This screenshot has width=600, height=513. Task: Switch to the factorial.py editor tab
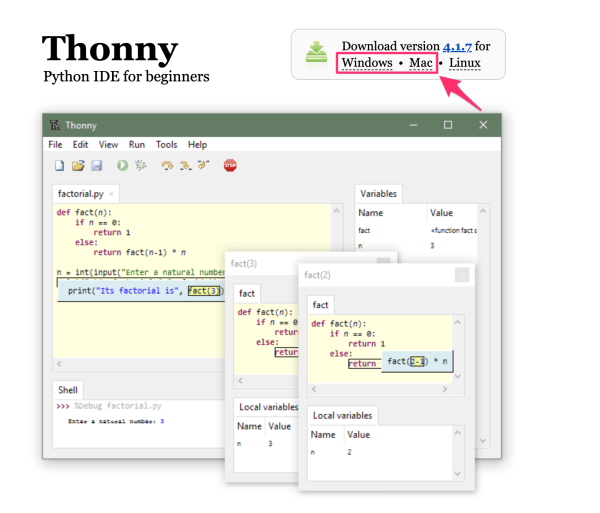coord(81,194)
